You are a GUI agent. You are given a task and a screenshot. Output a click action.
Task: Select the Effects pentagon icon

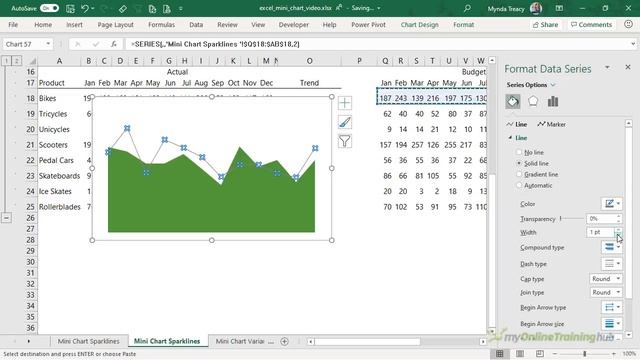click(533, 101)
